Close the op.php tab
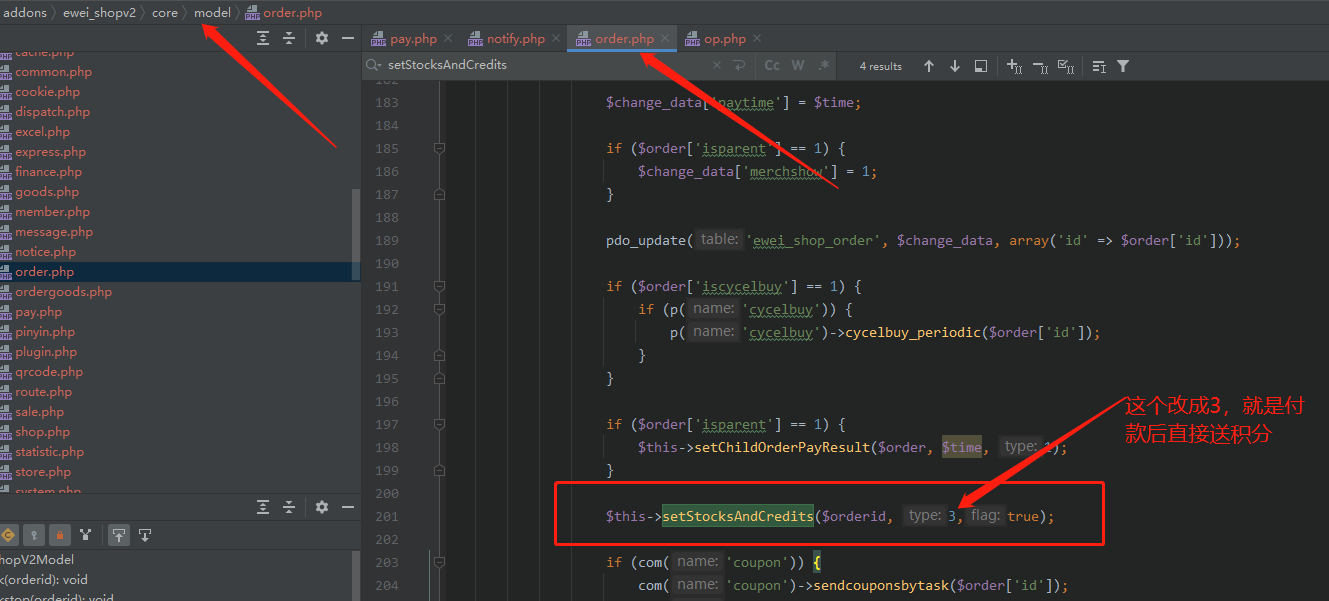The width and height of the screenshot is (1329, 601). [757, 39]
